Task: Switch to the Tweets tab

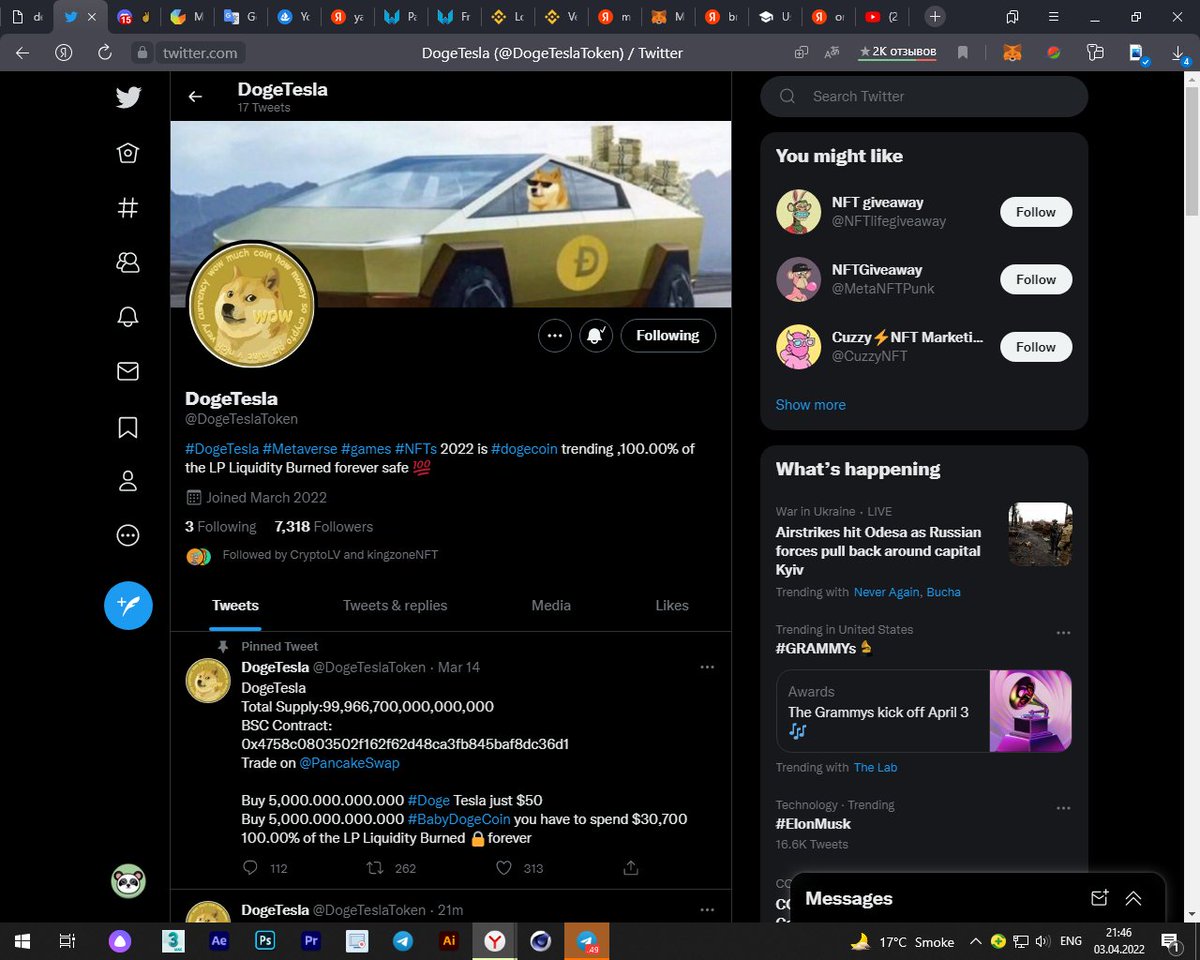Action: point(235,605)
